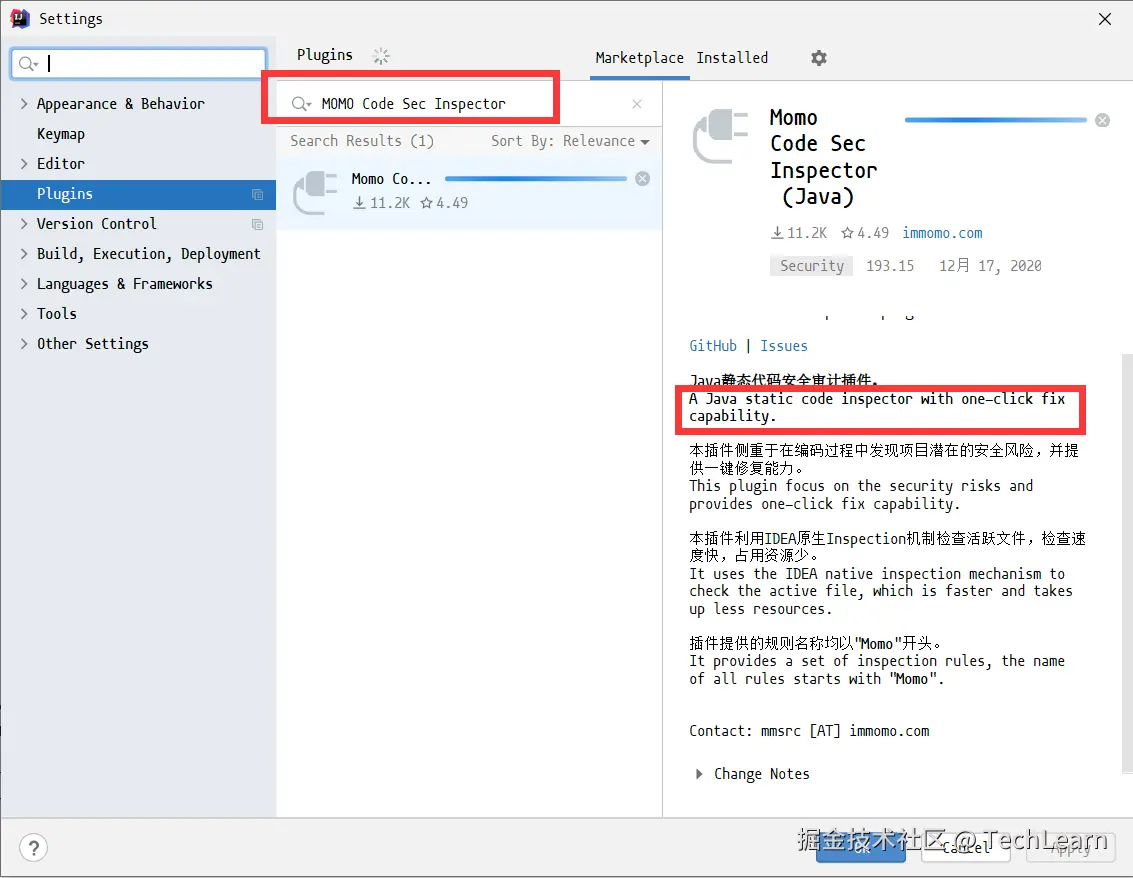Select the Momo Co... plugin search result
The width and height of the screenshot is (1133, 878).
click(x=469, y=191)
